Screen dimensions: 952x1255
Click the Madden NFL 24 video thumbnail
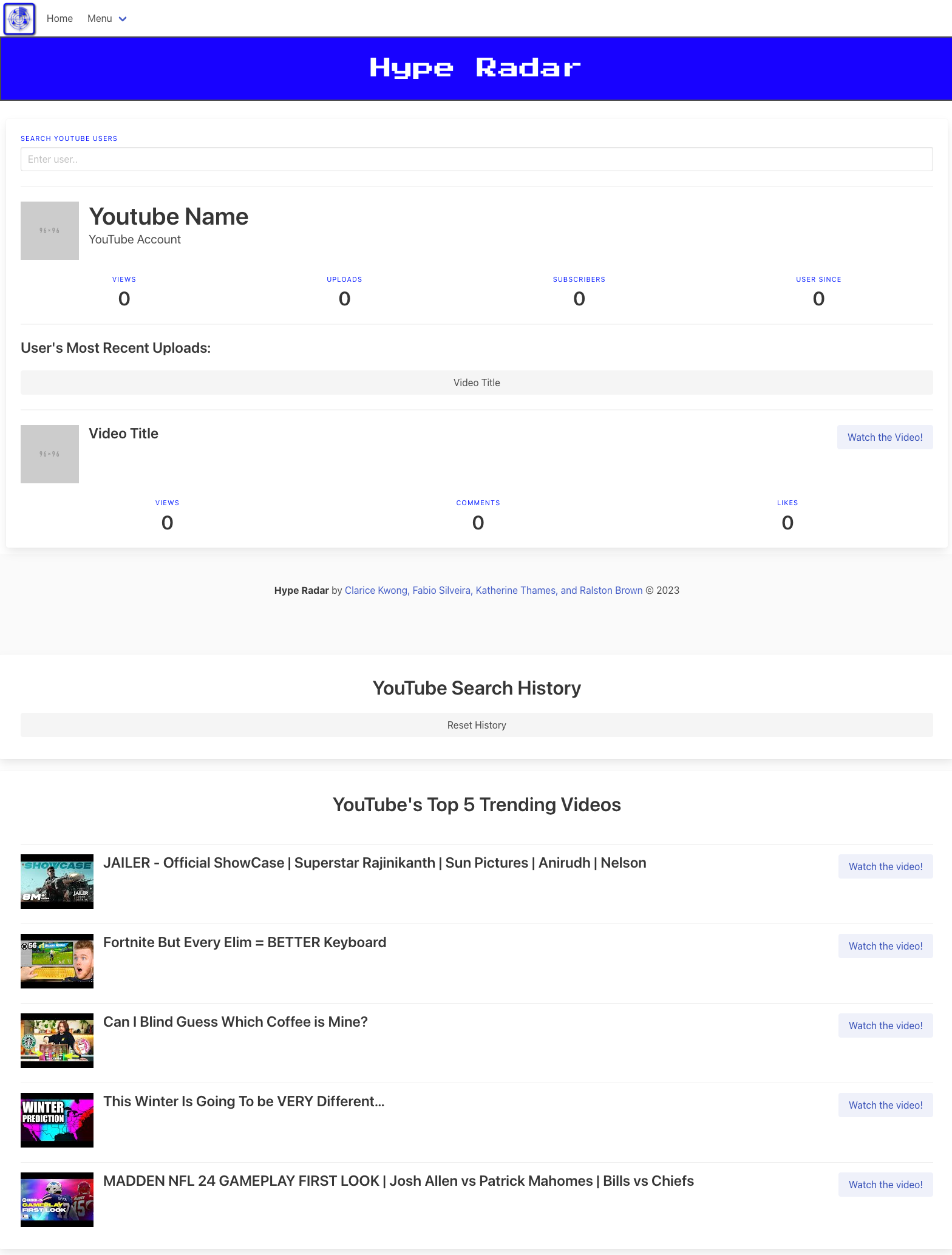[x=57, y=1200]
